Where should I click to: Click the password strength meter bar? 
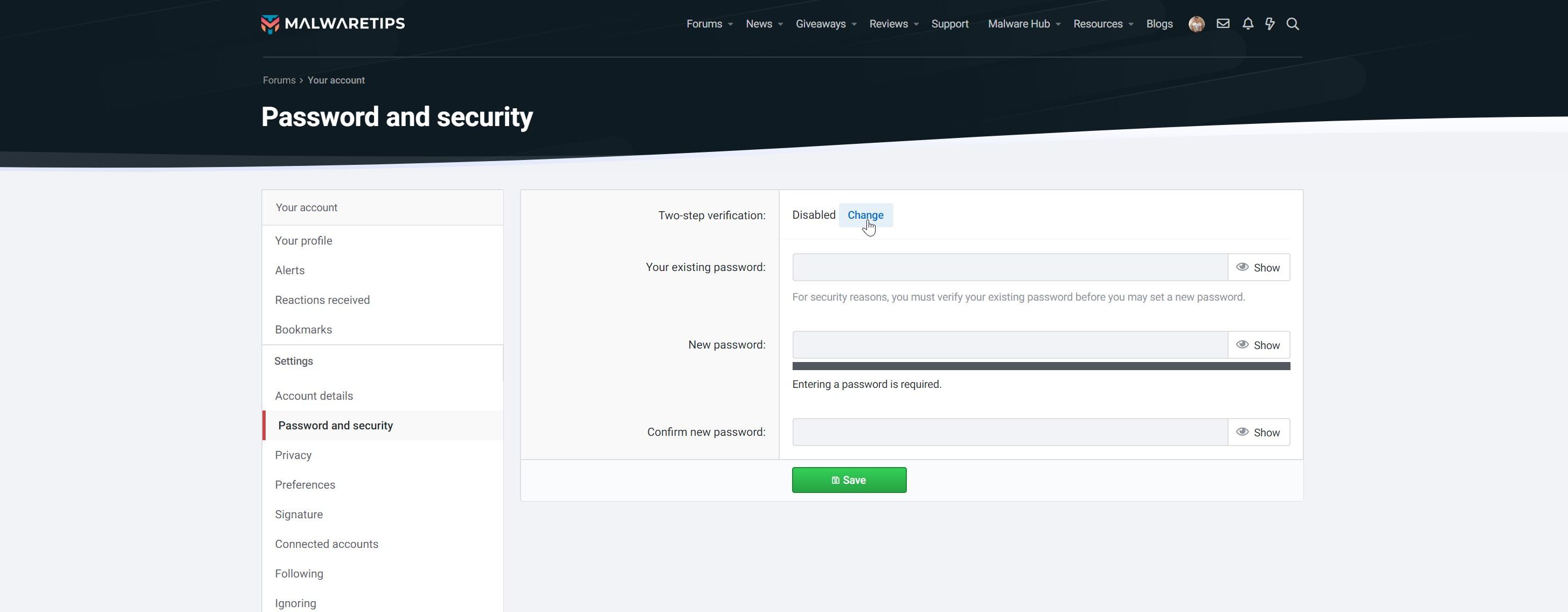tap(1040, 366)
